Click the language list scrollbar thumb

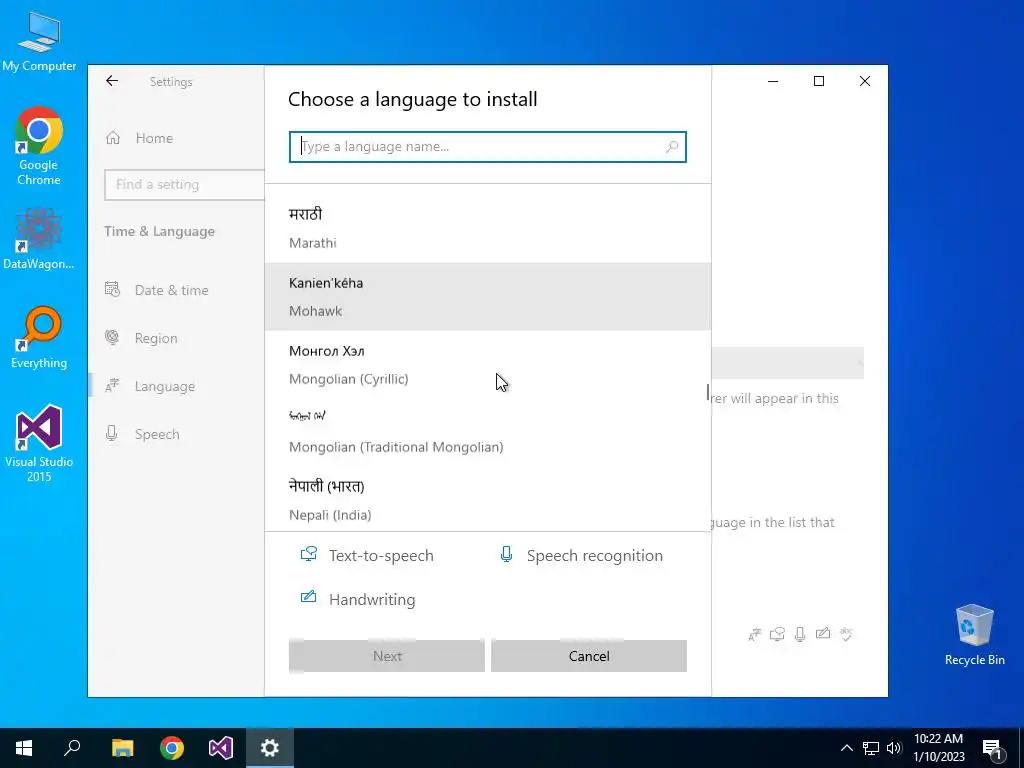pyautogui.click(x=708, y=392)
